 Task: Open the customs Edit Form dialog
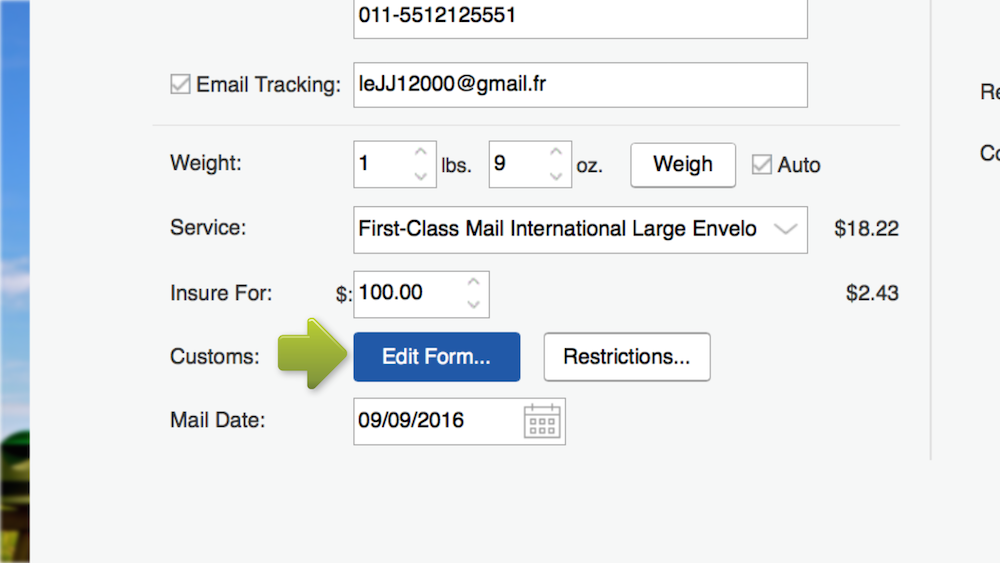(436, 357)
